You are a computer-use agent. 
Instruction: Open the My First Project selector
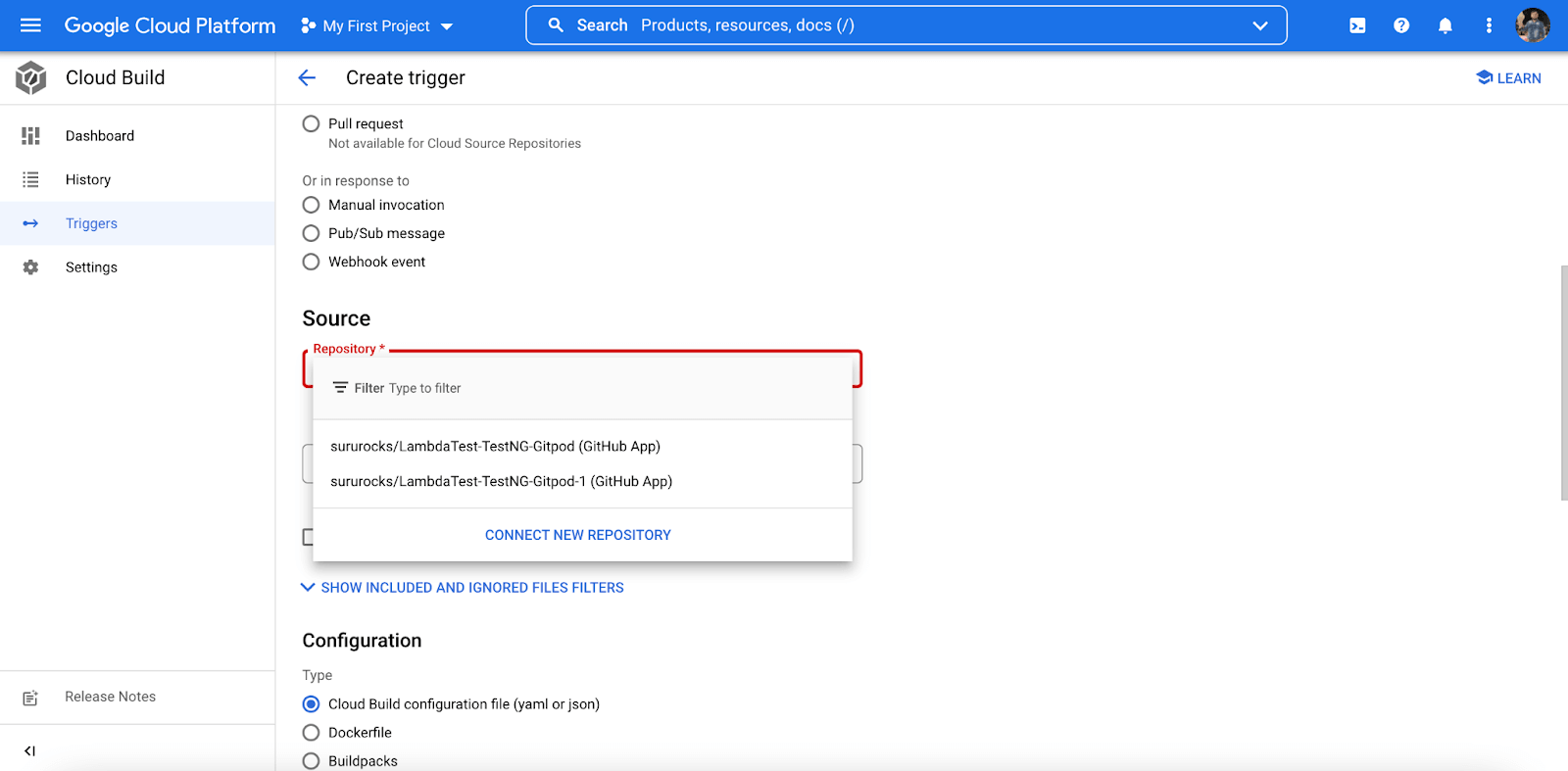pos(377,25)
